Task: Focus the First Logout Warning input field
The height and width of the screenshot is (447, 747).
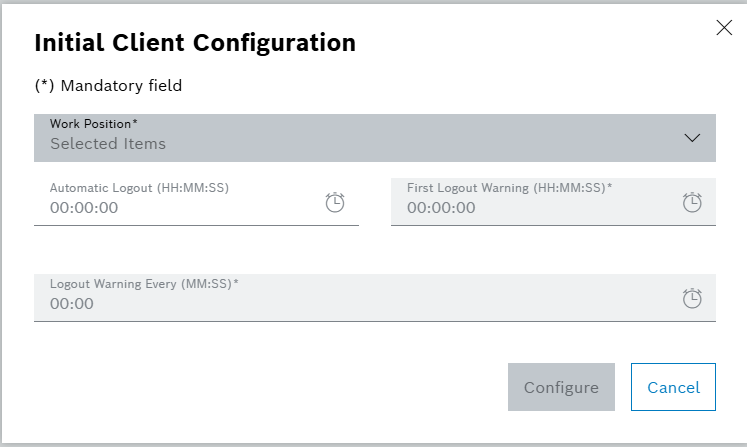Action: click(x=530, y=208)
